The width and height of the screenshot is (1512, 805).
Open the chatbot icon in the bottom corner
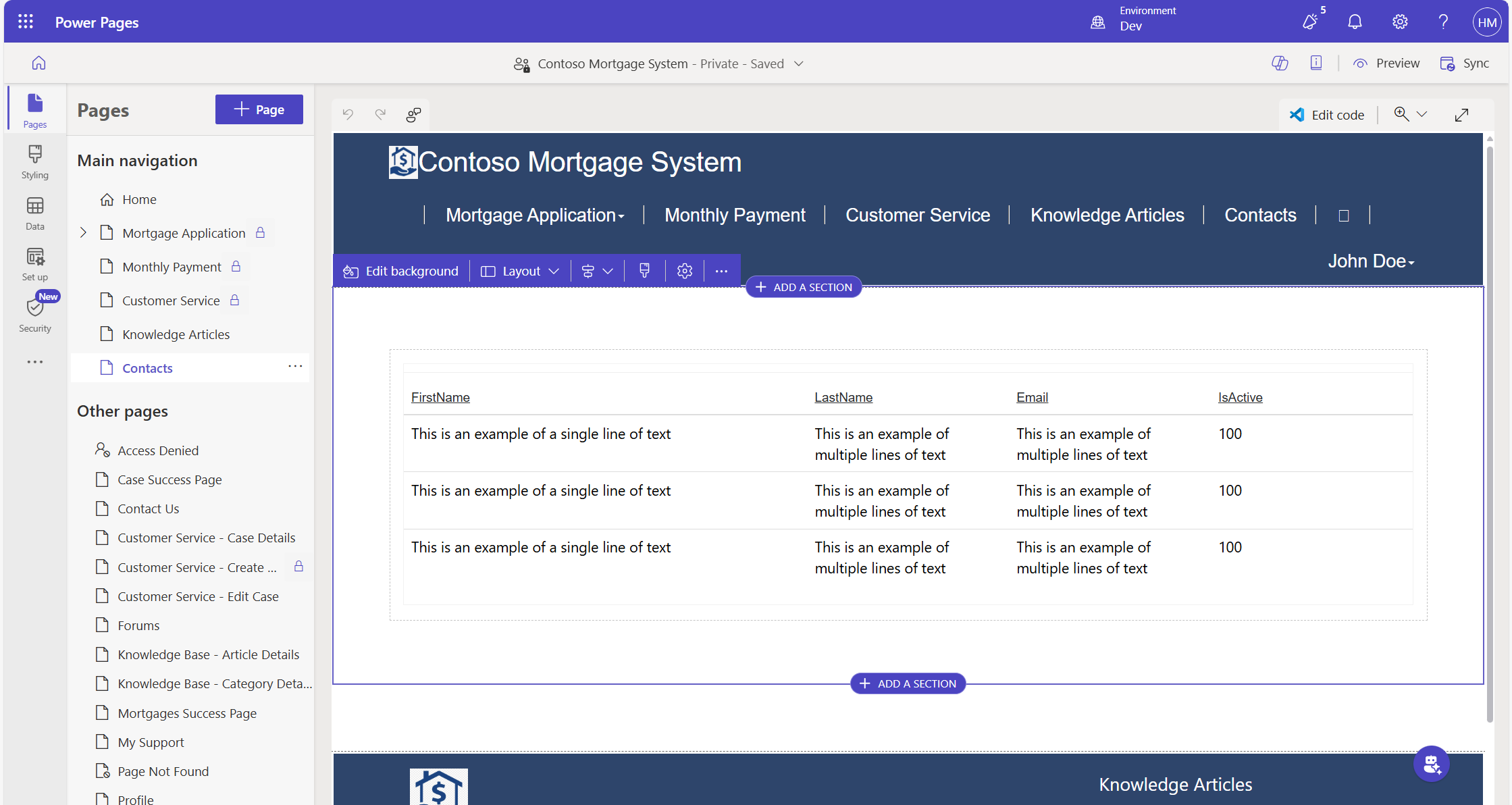coord(1431,764)
